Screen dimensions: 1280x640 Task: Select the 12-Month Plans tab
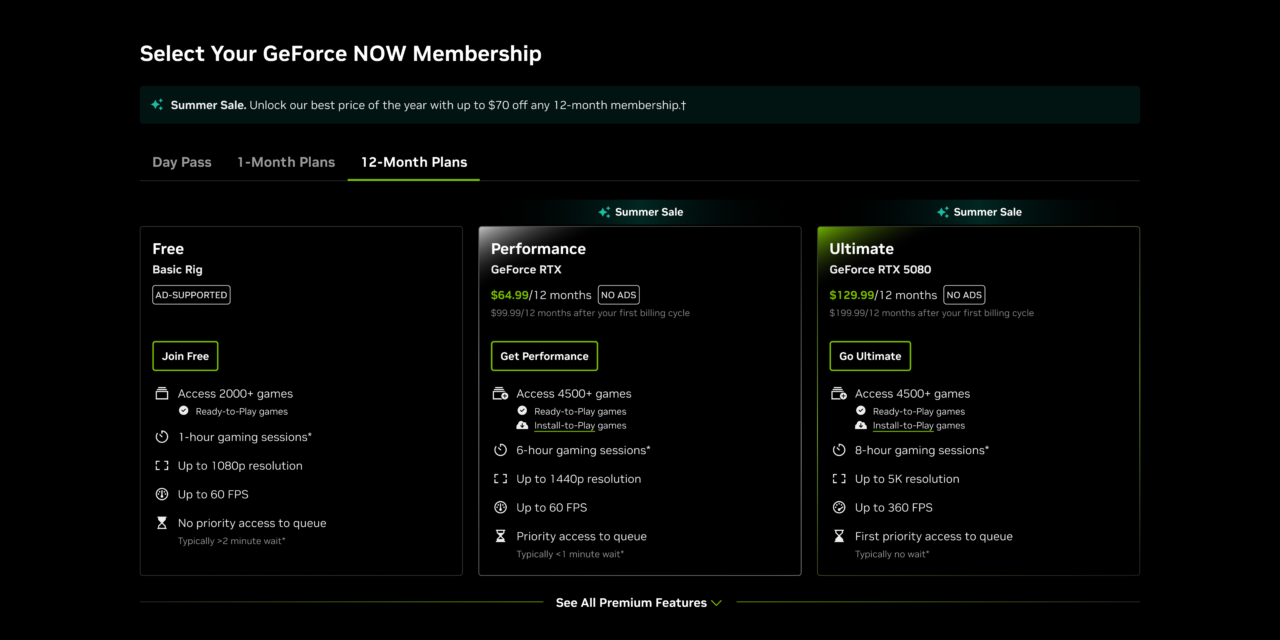pyautogui.click(x=414, y=162)
